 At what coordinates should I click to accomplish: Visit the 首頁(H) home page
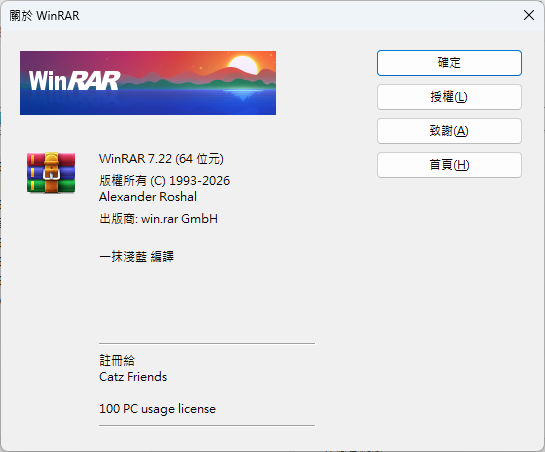[449, 165]
